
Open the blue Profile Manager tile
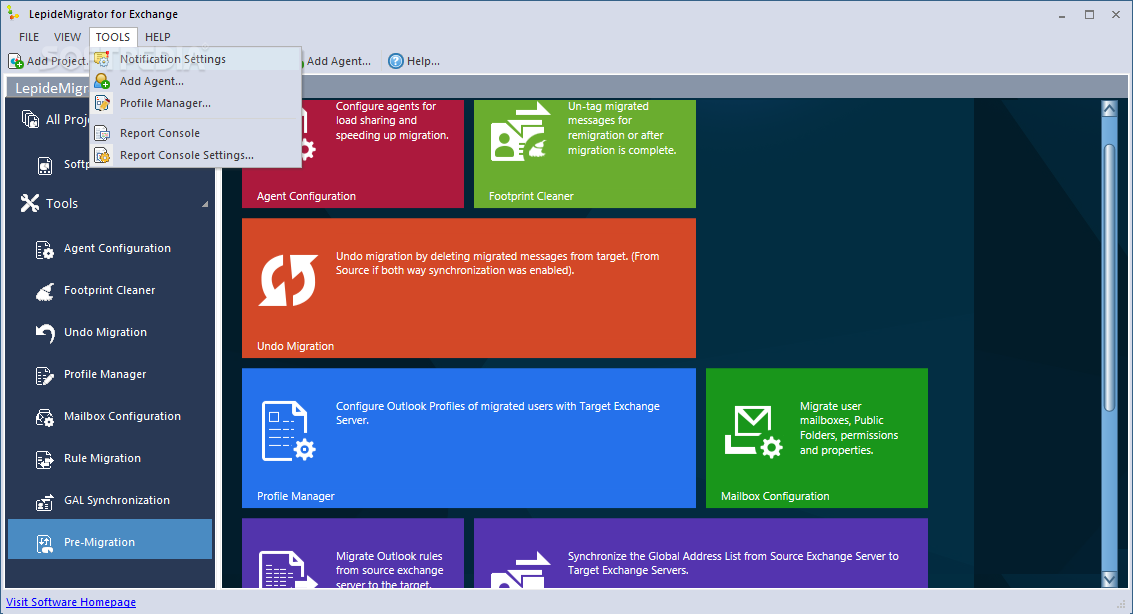click(469, 438)
